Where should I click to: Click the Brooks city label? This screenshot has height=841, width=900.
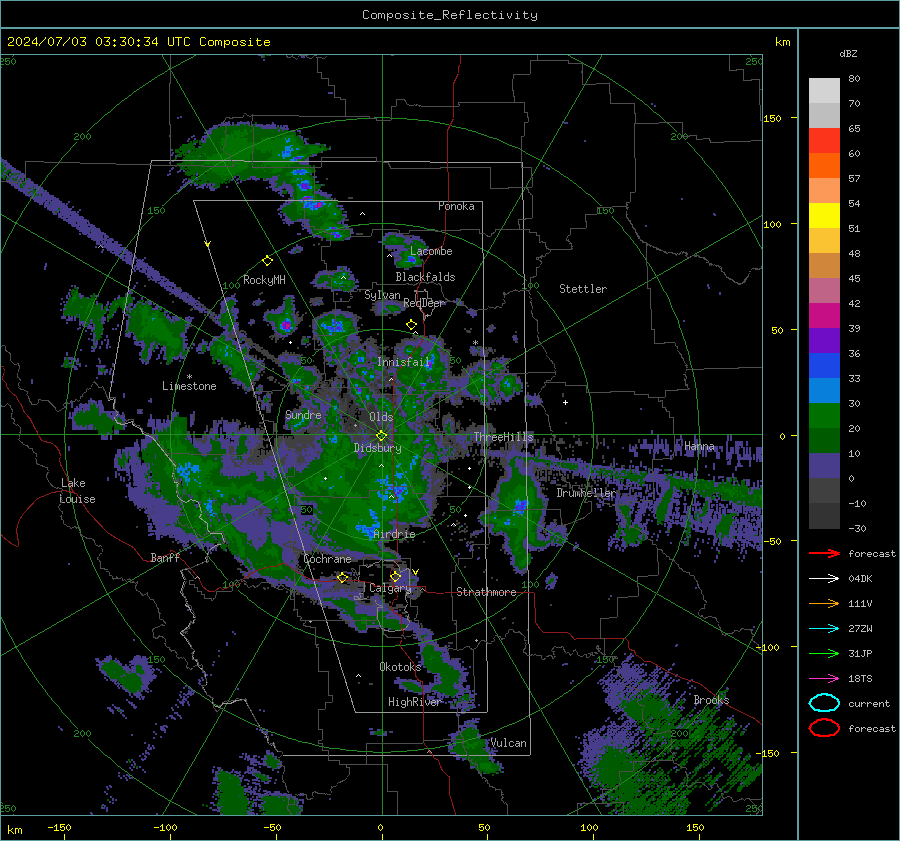tap(711, 700)
